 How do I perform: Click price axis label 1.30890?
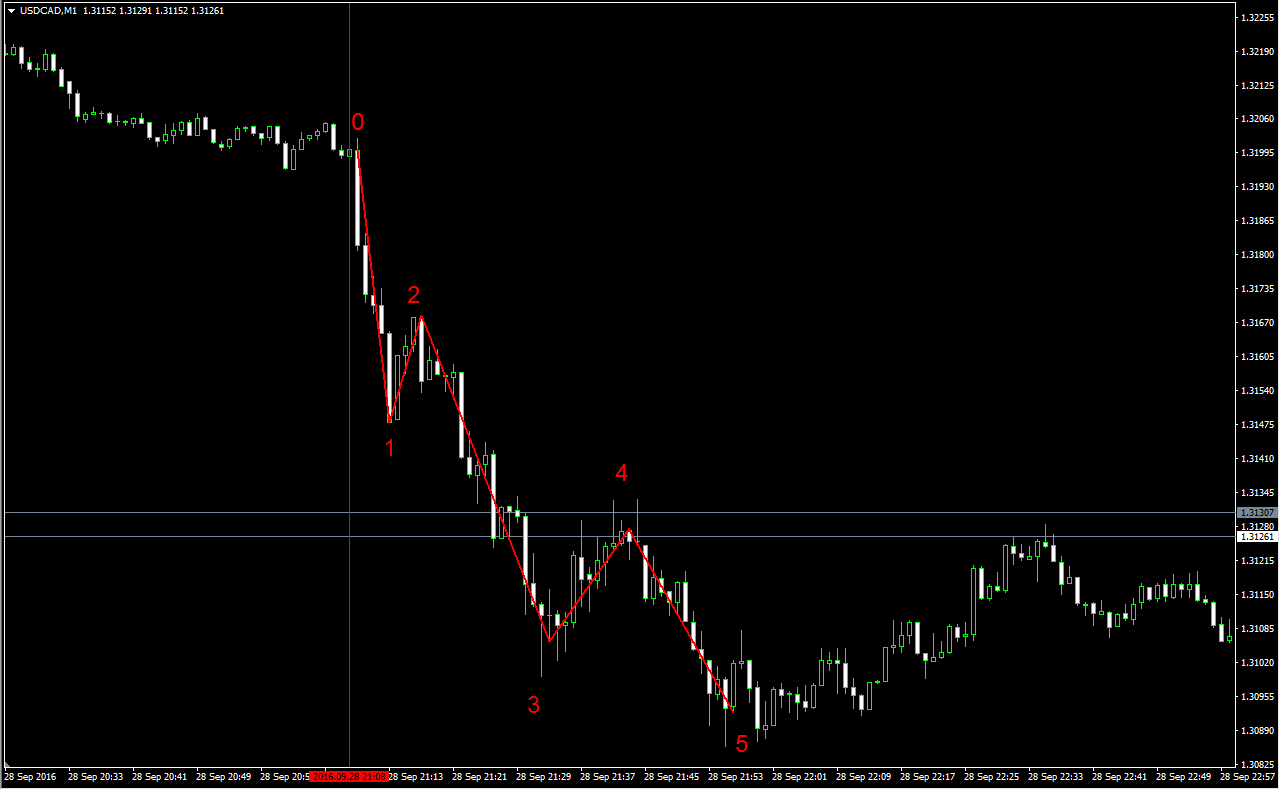click(1256, 731)
